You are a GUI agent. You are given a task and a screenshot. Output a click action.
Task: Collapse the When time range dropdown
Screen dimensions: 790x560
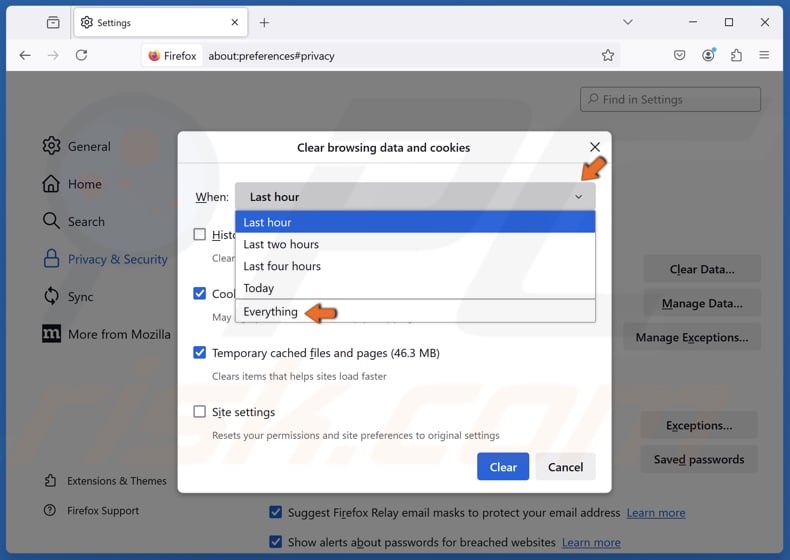(x=415, y=197)
